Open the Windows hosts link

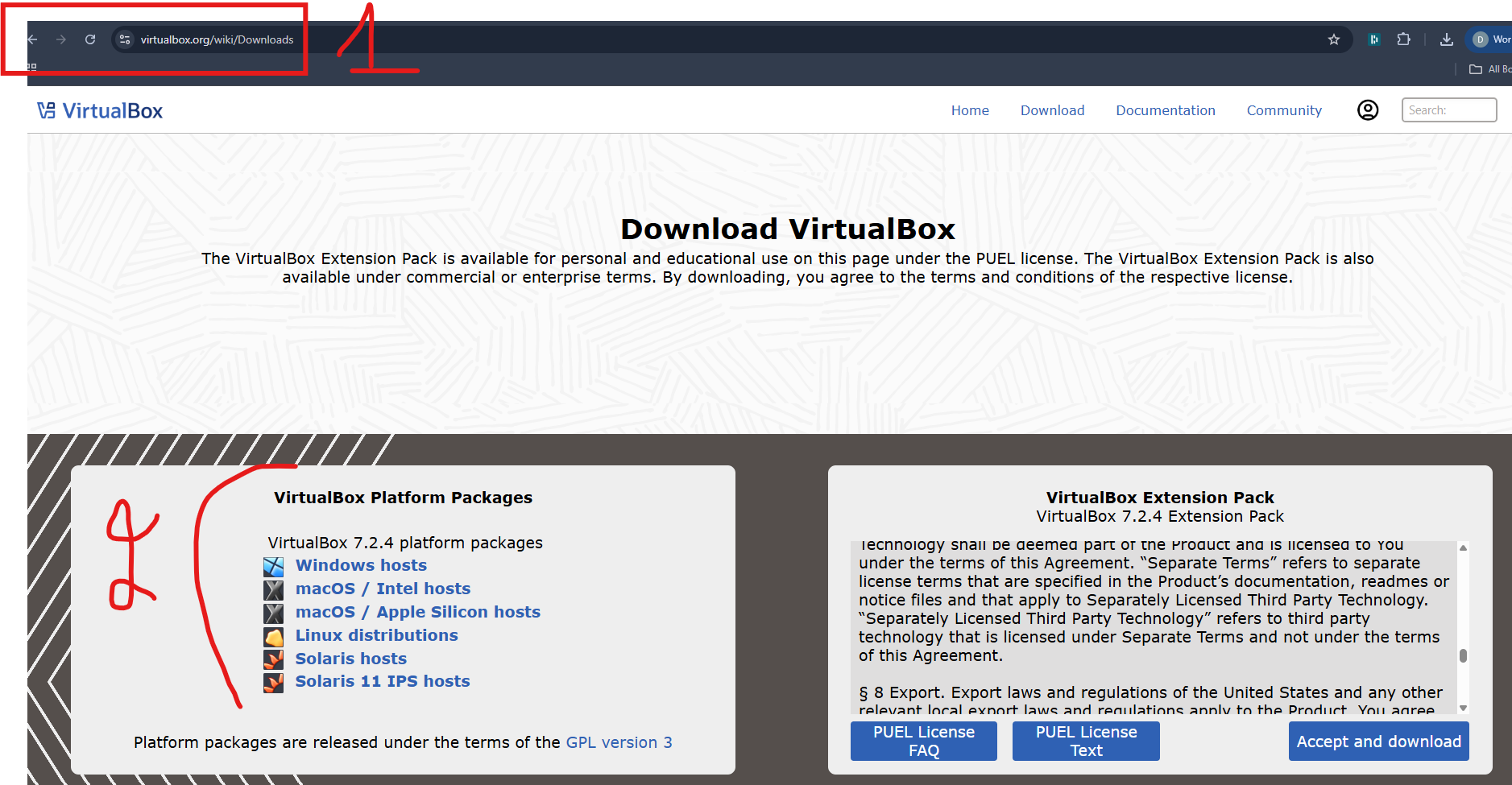[361, 565]
